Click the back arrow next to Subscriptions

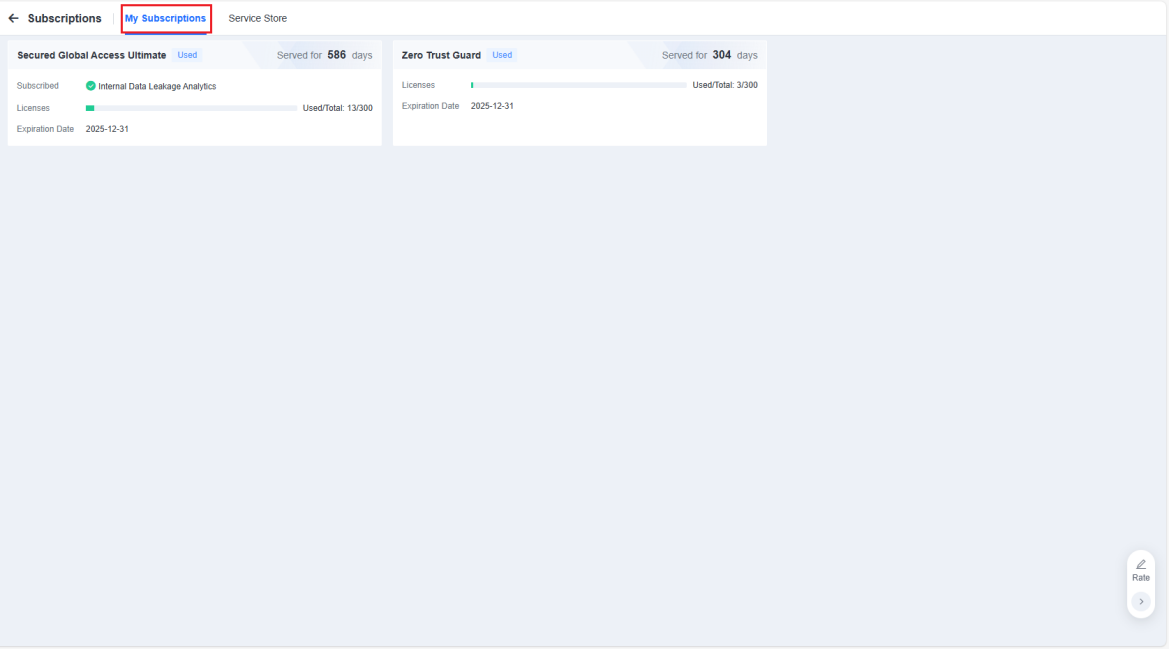13,18
